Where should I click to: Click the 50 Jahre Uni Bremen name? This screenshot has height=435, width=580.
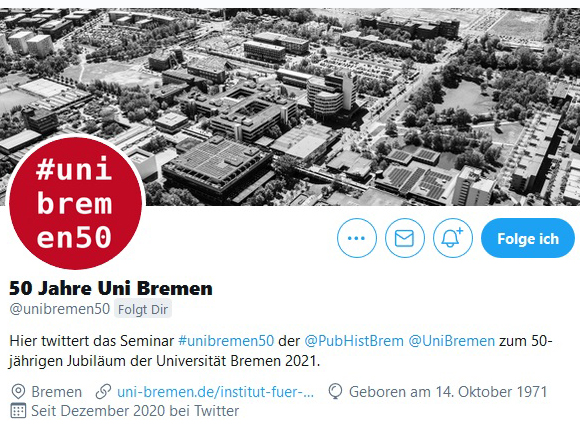tap(111, 288)
